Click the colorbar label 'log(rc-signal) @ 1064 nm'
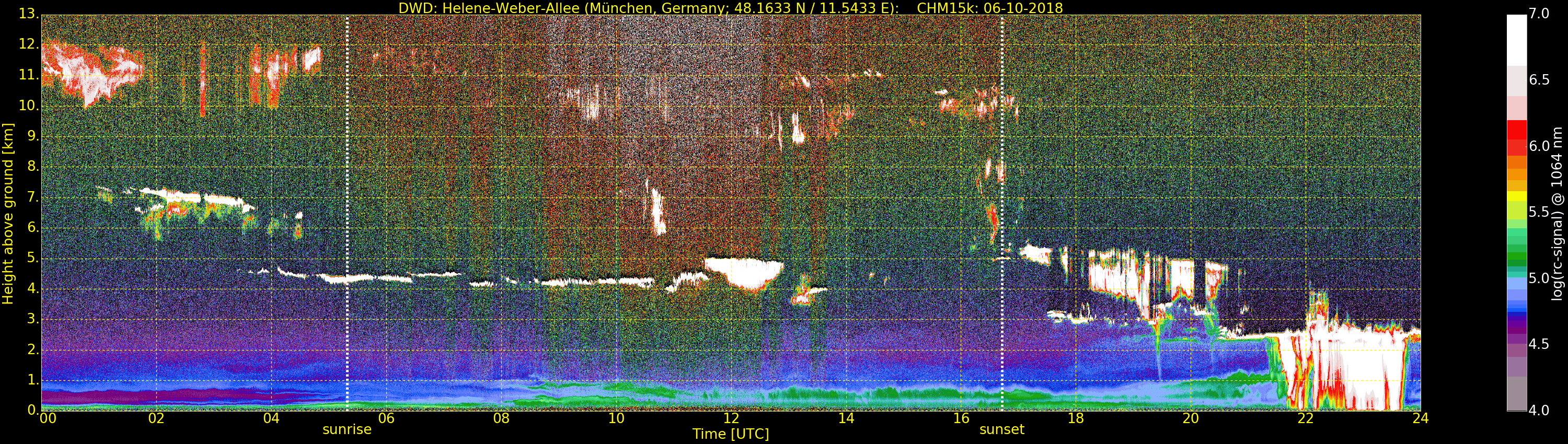 1558,214
